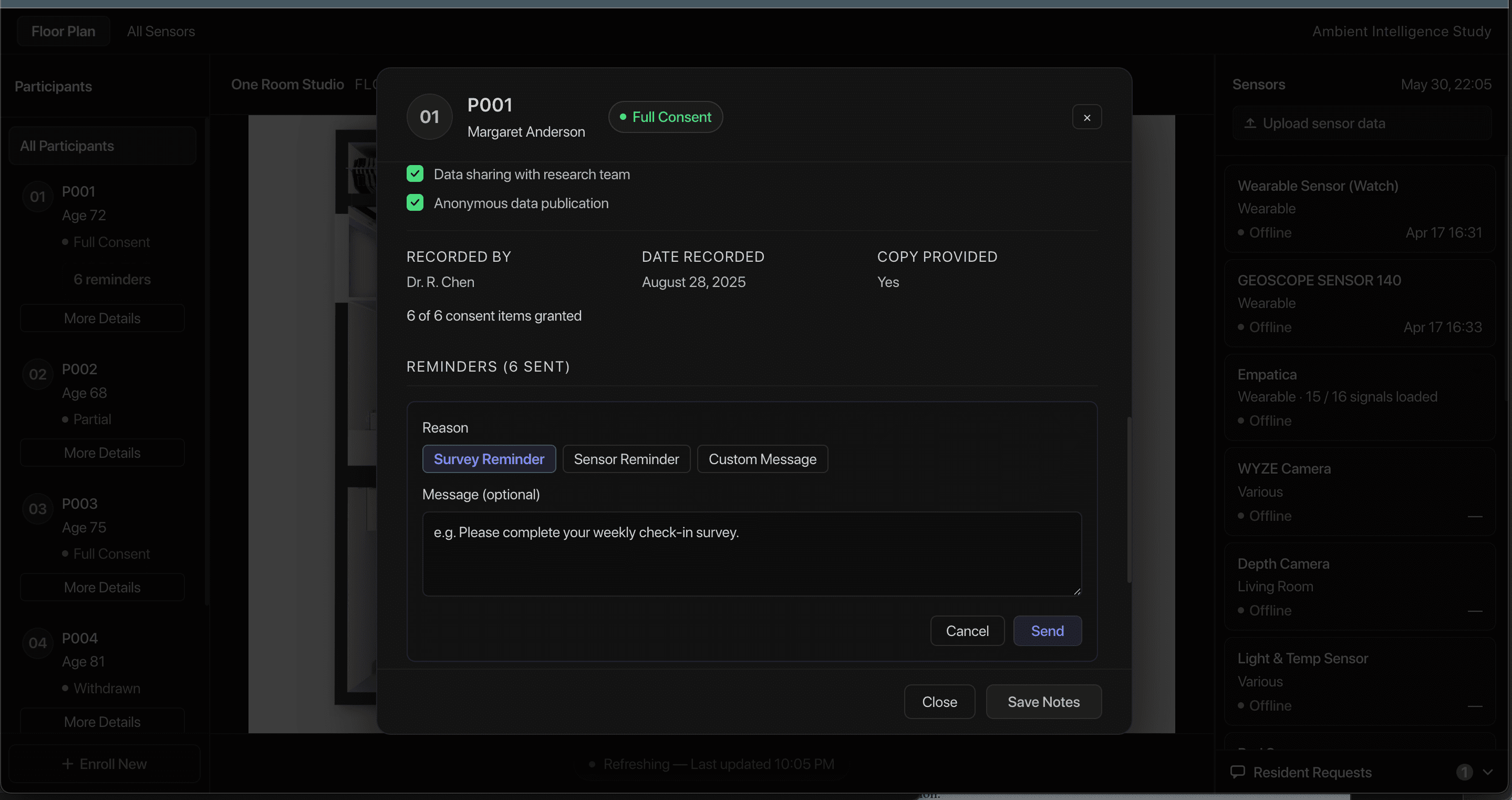Click the 01 avatar in participants list
This screenshot has height=800, width=1512.
point(38,197)
